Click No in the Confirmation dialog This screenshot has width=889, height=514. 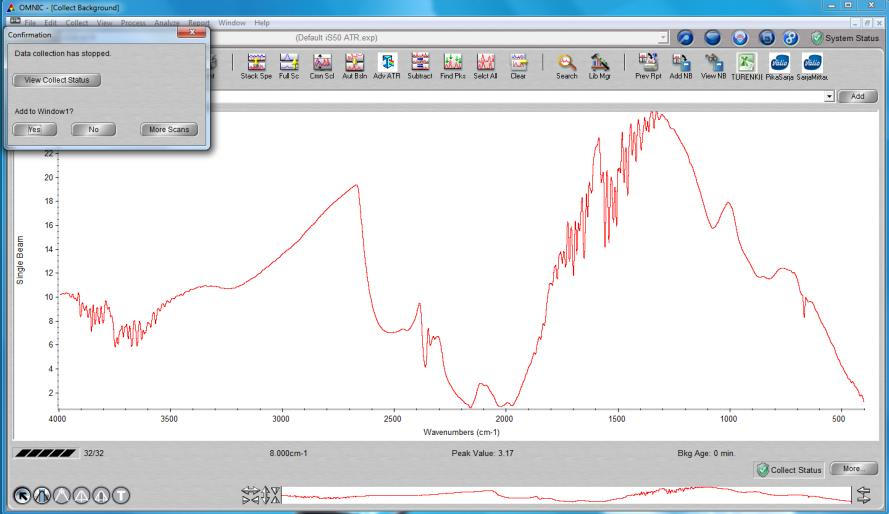(94, 129)
